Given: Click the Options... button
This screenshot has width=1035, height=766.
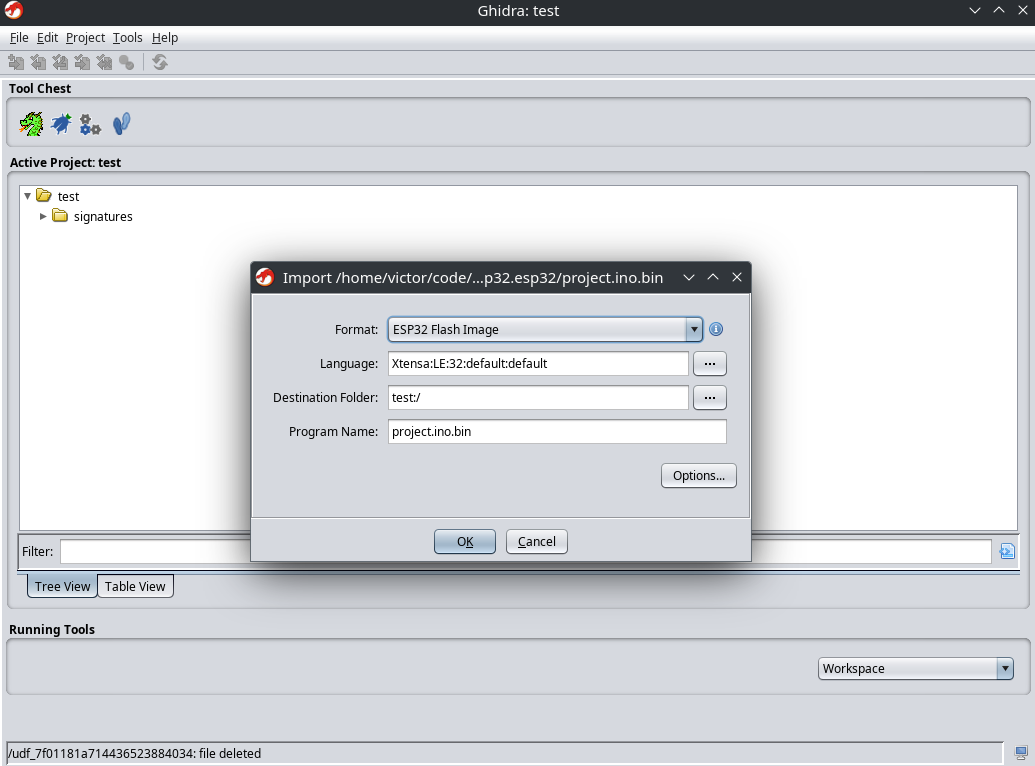Looking at the screenshot, I should coord(698,476).
